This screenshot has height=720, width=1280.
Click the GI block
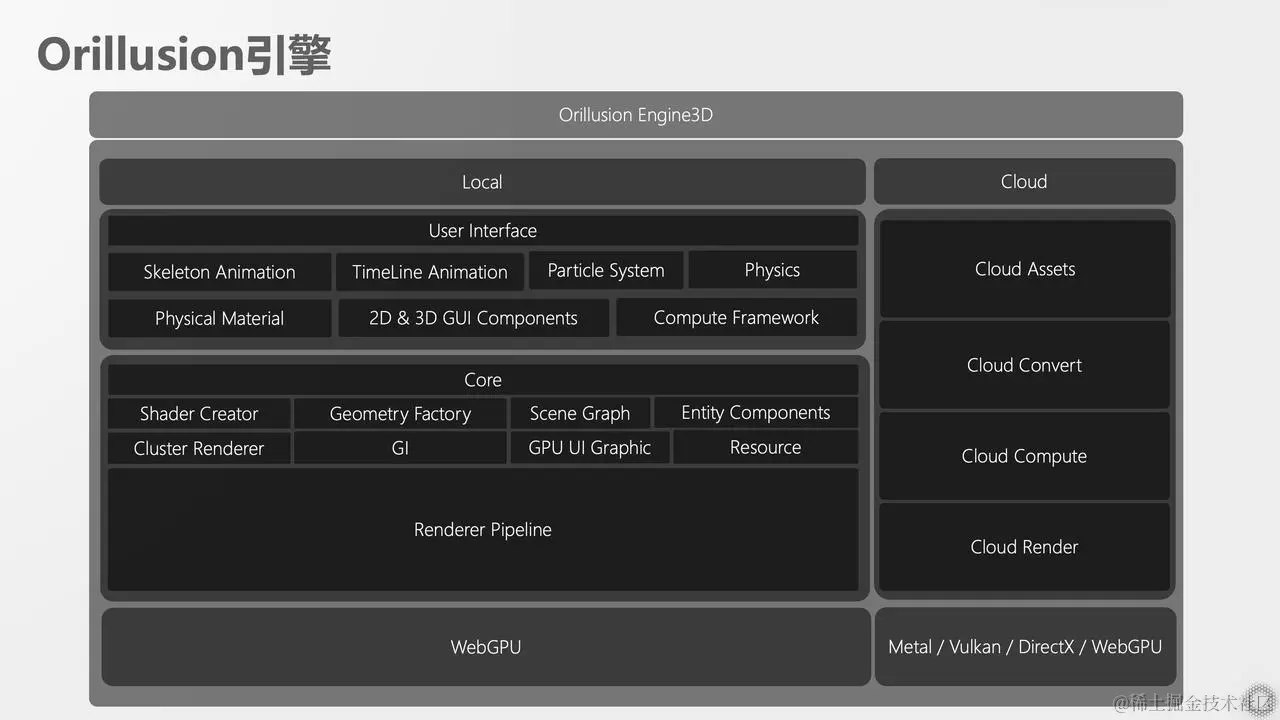coord(400,448)
